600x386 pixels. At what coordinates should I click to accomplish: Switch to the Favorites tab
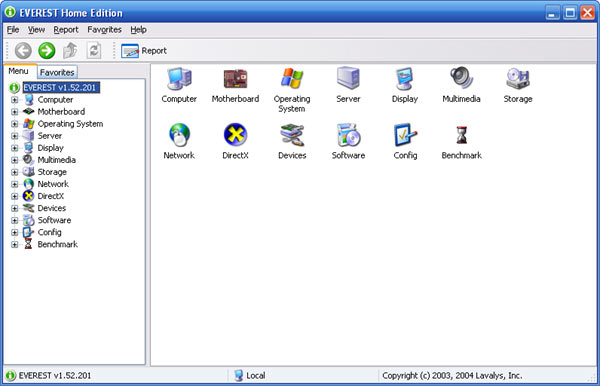tap(57, 72)
